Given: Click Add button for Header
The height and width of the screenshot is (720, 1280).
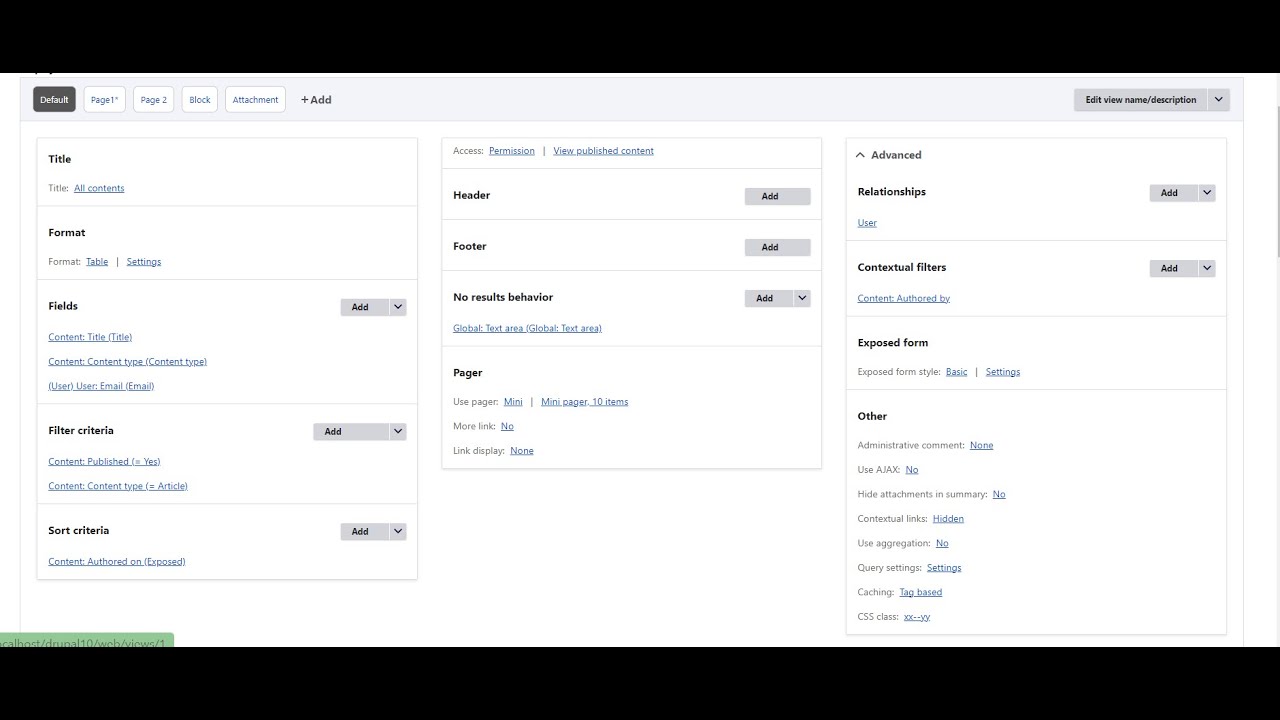Looking at the screenshot, I should (777, 196).
